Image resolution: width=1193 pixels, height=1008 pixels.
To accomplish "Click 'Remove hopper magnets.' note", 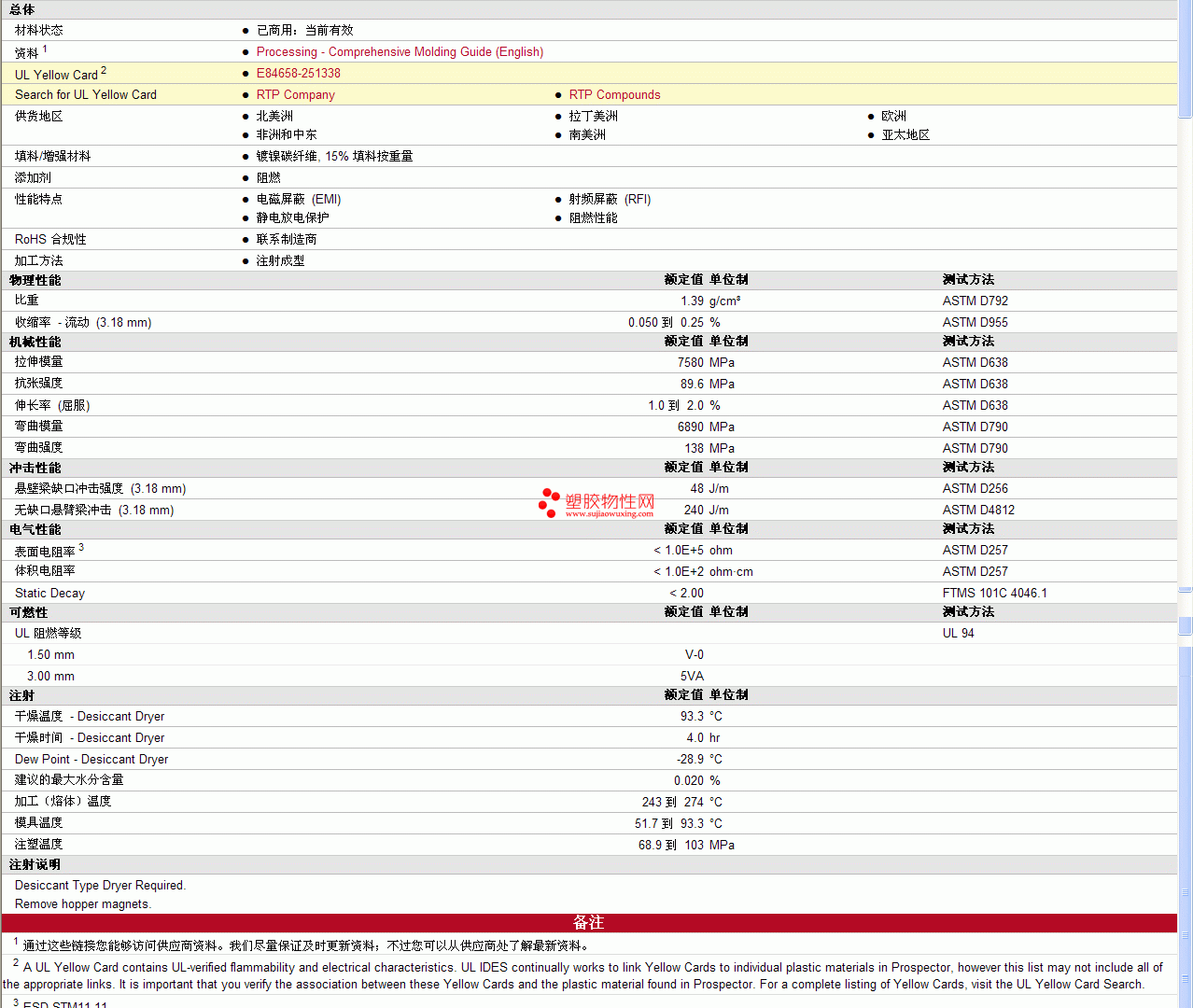I will point(83,904).
